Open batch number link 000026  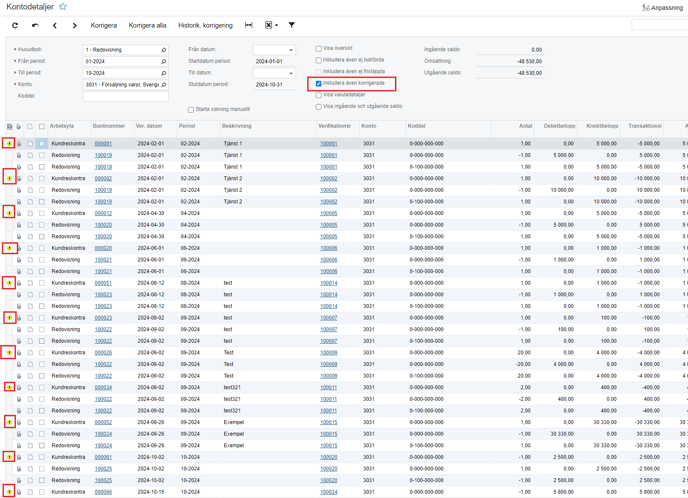pos(103,353)
